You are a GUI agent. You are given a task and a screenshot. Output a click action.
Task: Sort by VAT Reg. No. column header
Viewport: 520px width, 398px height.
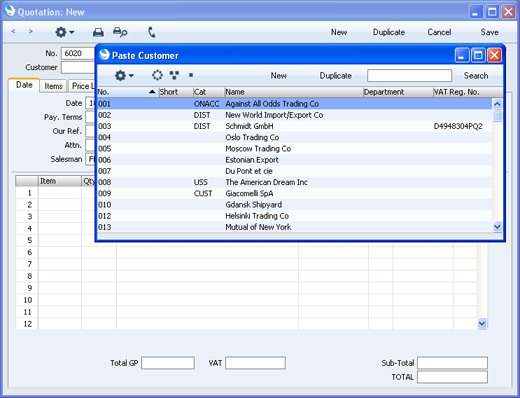click(468, 92)
